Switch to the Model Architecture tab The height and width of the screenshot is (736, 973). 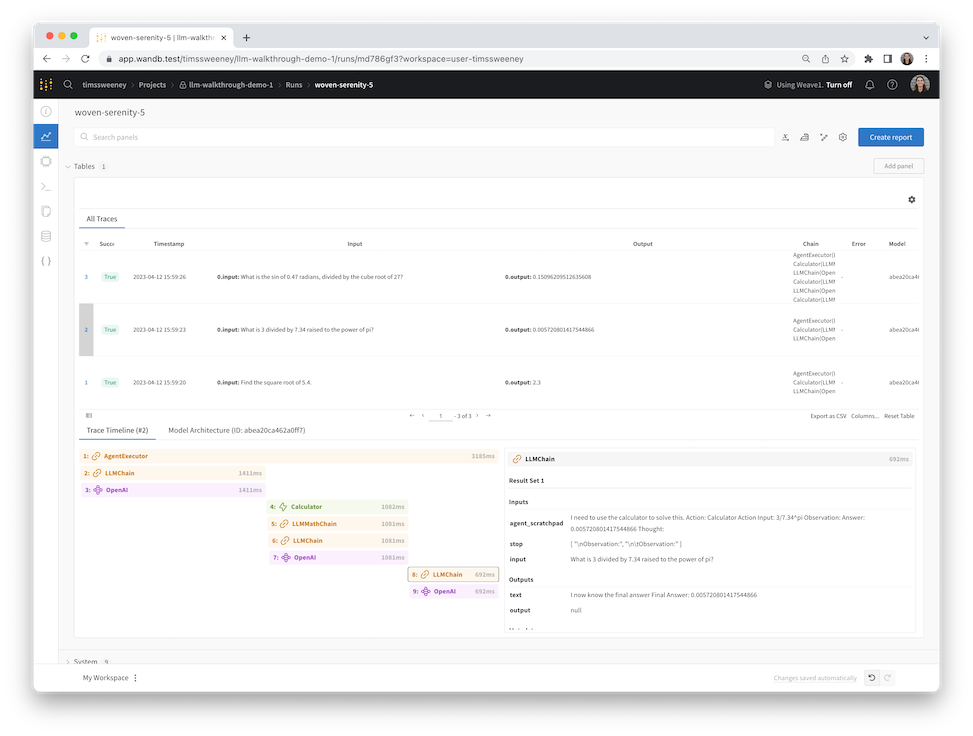pos(236,430)
